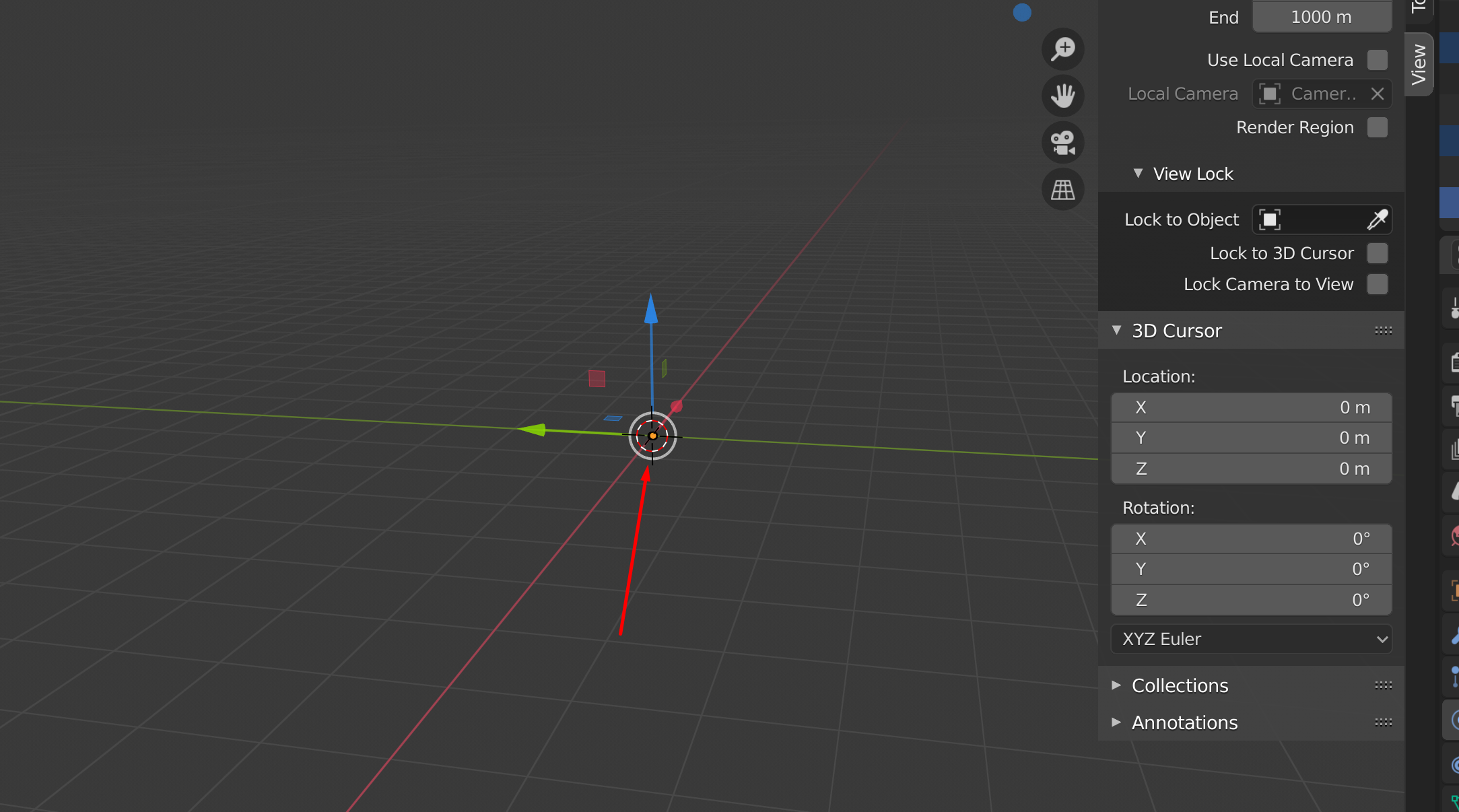1459x812 pixels.
Task: Enable Render Region checkbox
Action: click(x=1377, y=127)
